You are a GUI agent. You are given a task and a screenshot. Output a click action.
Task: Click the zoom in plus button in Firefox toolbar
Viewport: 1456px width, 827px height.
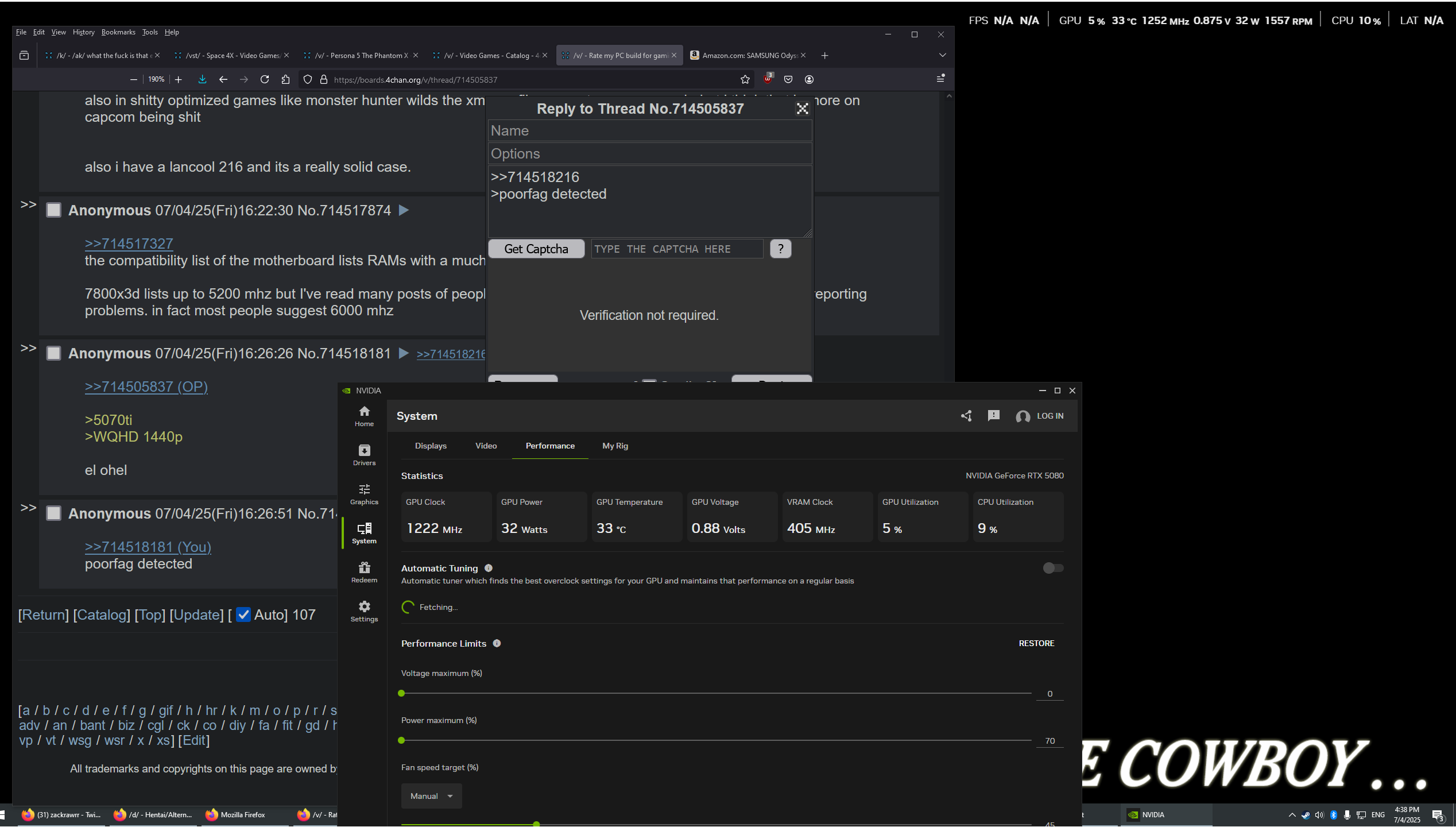coord(178,79)
